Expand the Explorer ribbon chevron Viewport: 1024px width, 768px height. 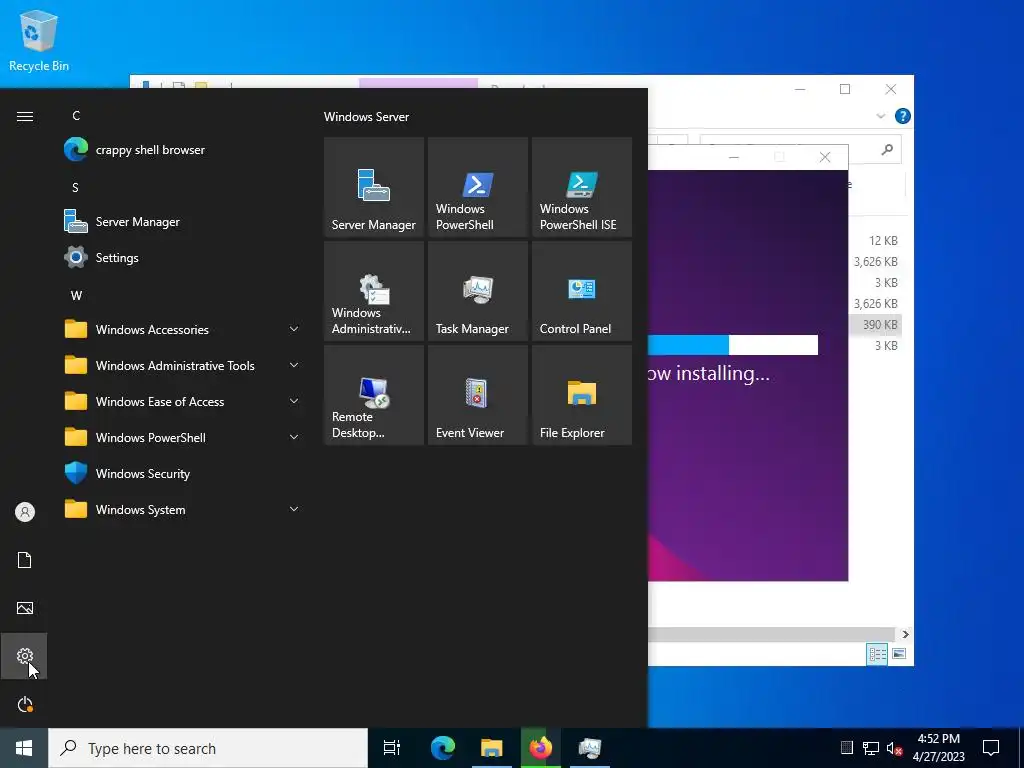(880, 116)
